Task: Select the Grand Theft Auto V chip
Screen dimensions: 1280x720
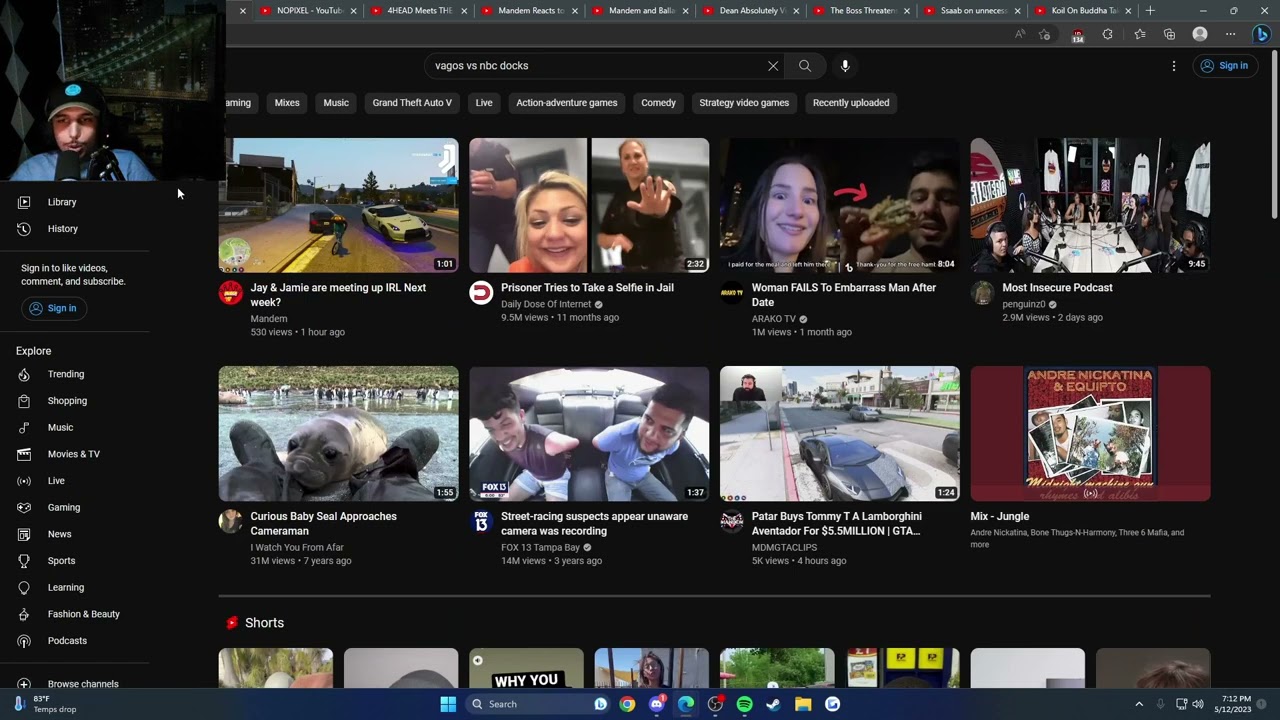Action: click(412, 103)
